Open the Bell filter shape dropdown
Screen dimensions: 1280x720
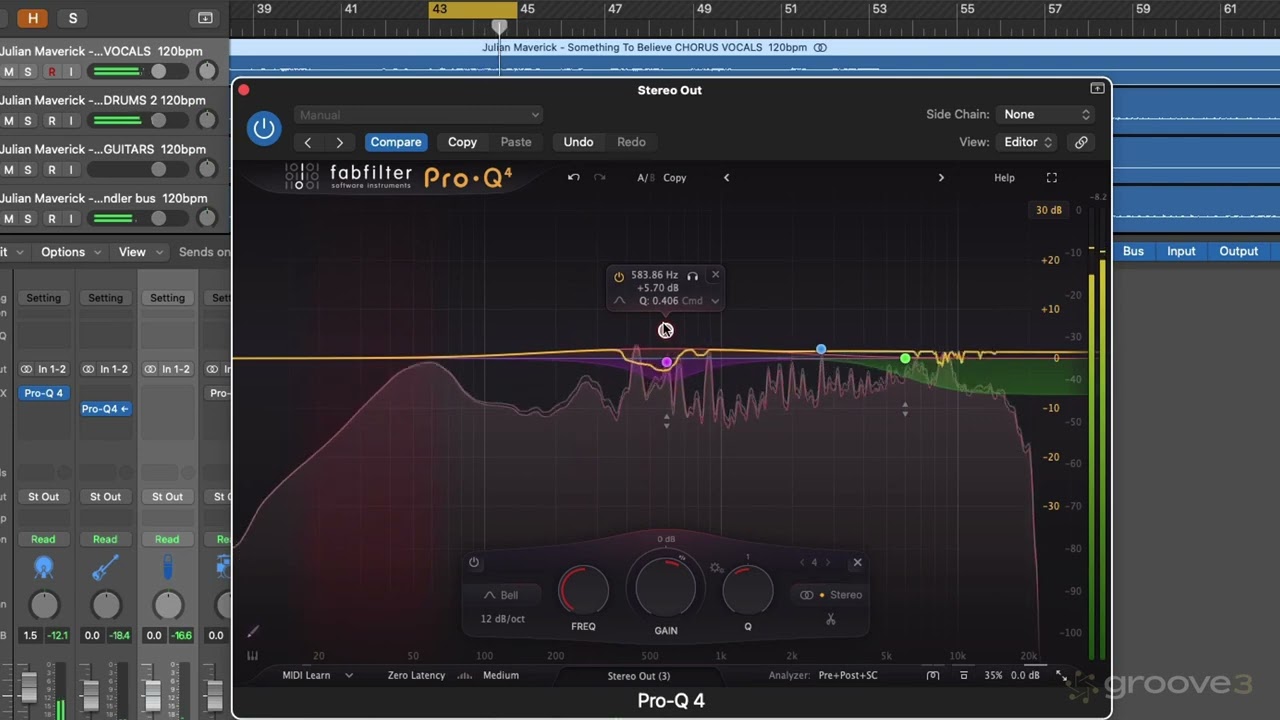[x=502, y=595]
